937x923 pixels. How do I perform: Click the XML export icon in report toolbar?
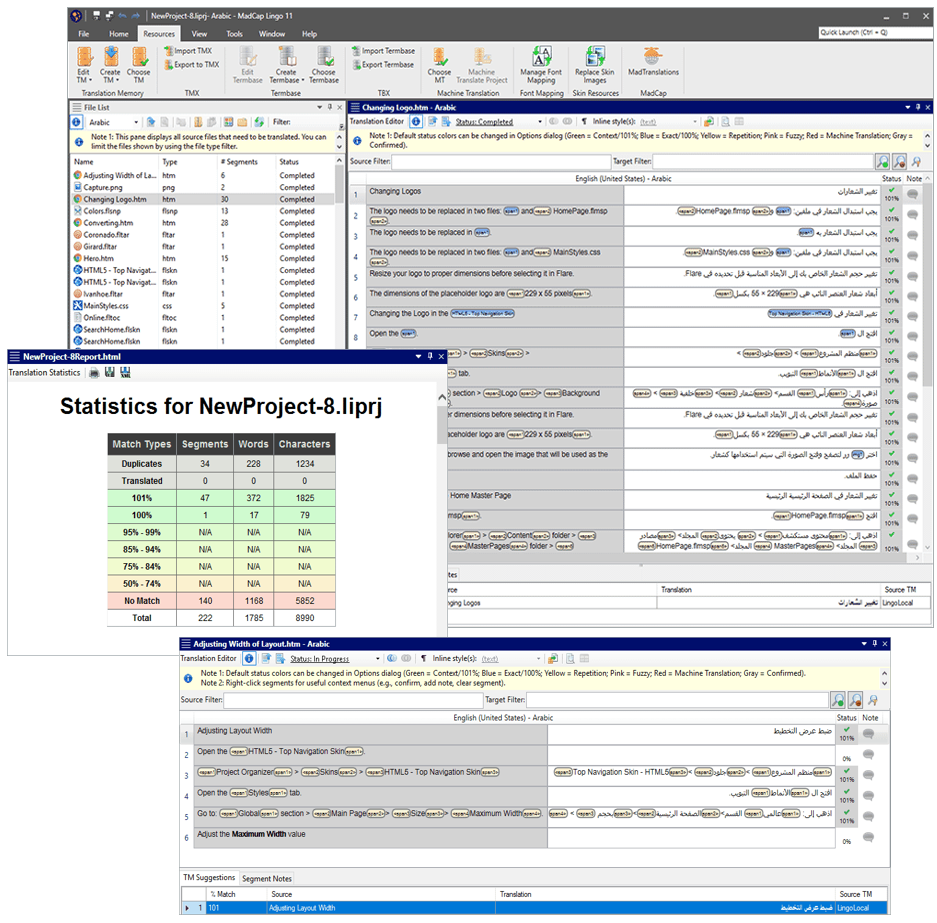(x=125, y=373)
